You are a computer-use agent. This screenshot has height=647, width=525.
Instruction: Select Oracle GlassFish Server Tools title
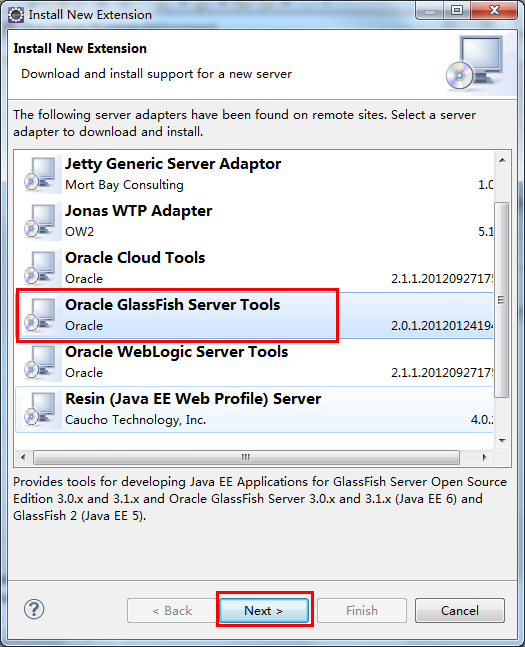click(173, 305)
